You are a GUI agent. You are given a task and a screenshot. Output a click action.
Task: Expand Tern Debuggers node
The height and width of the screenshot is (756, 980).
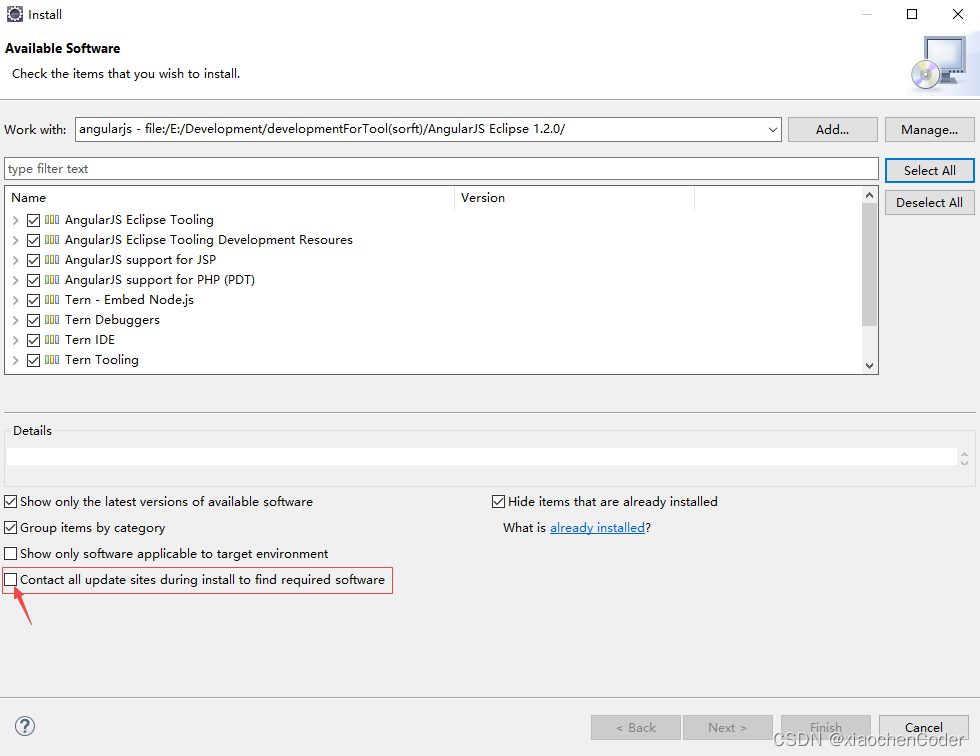[16, 321]
